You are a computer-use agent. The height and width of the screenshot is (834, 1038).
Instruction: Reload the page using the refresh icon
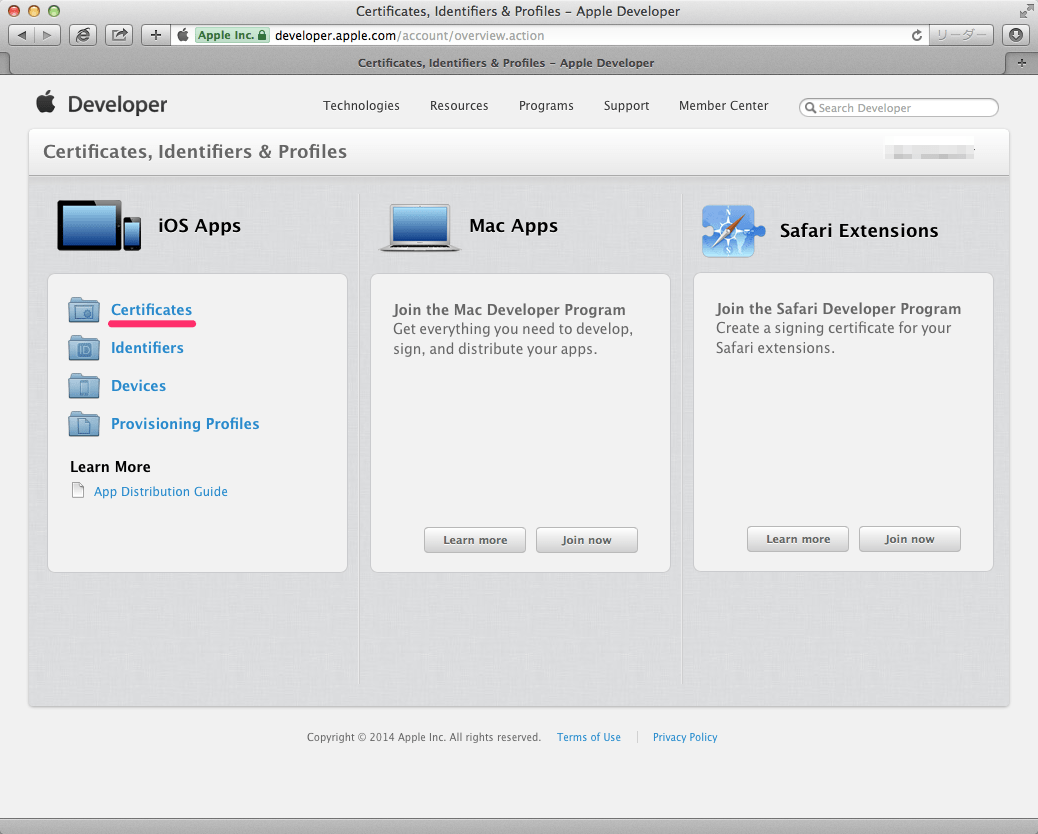pos(916,34)
